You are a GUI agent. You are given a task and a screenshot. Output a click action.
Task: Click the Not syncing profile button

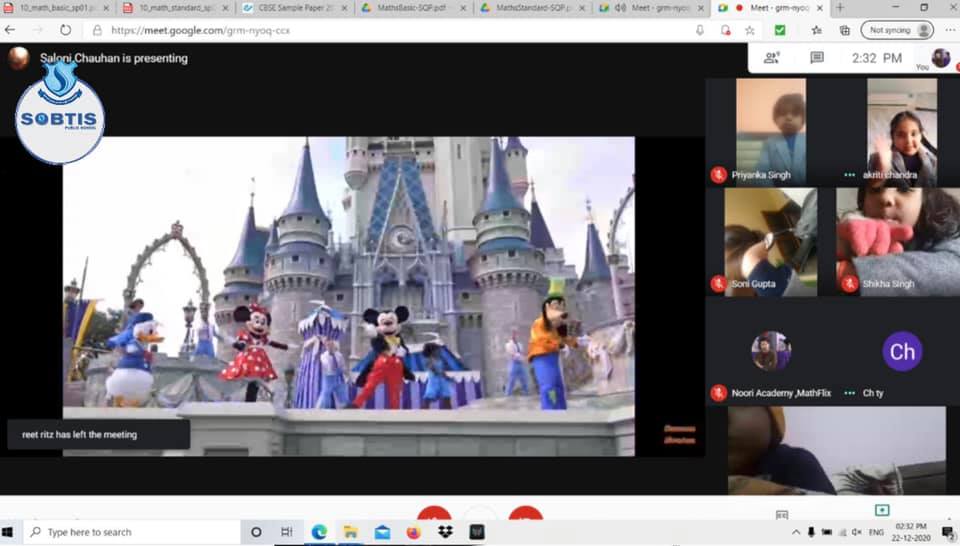click(x=897, y=30)
